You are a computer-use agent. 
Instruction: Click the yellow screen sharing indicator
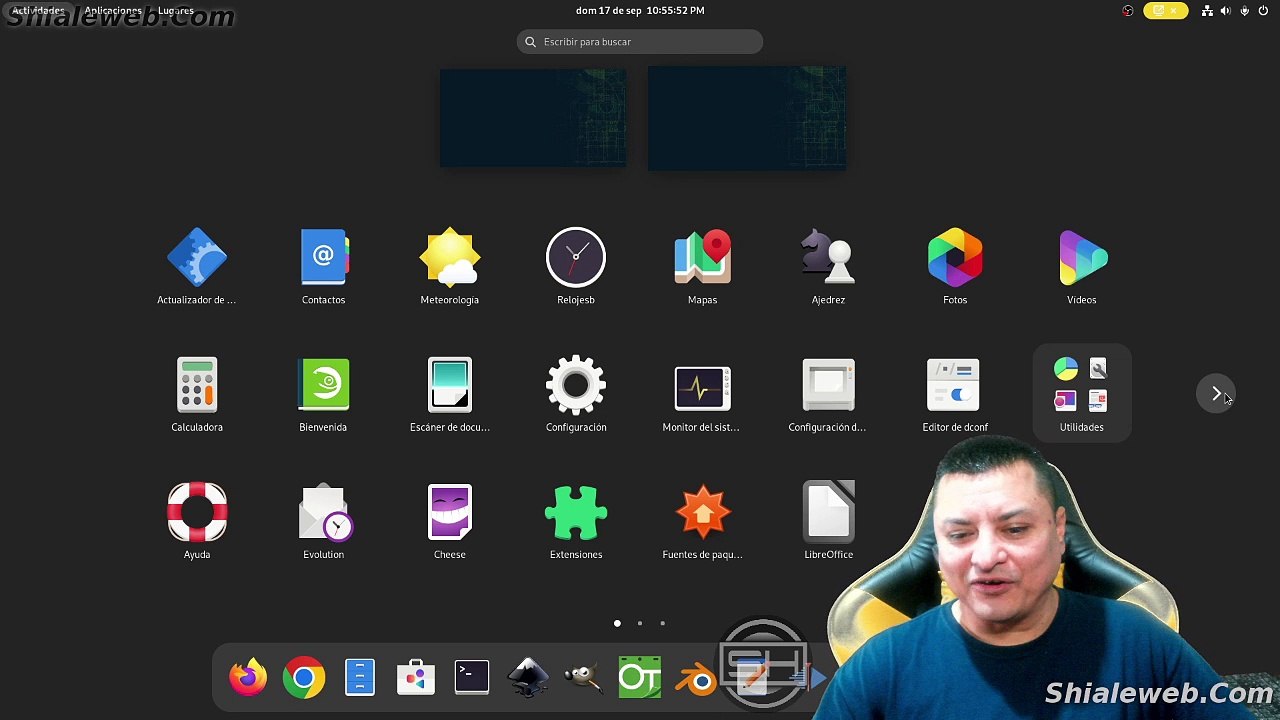click(x=1166, y=11)
